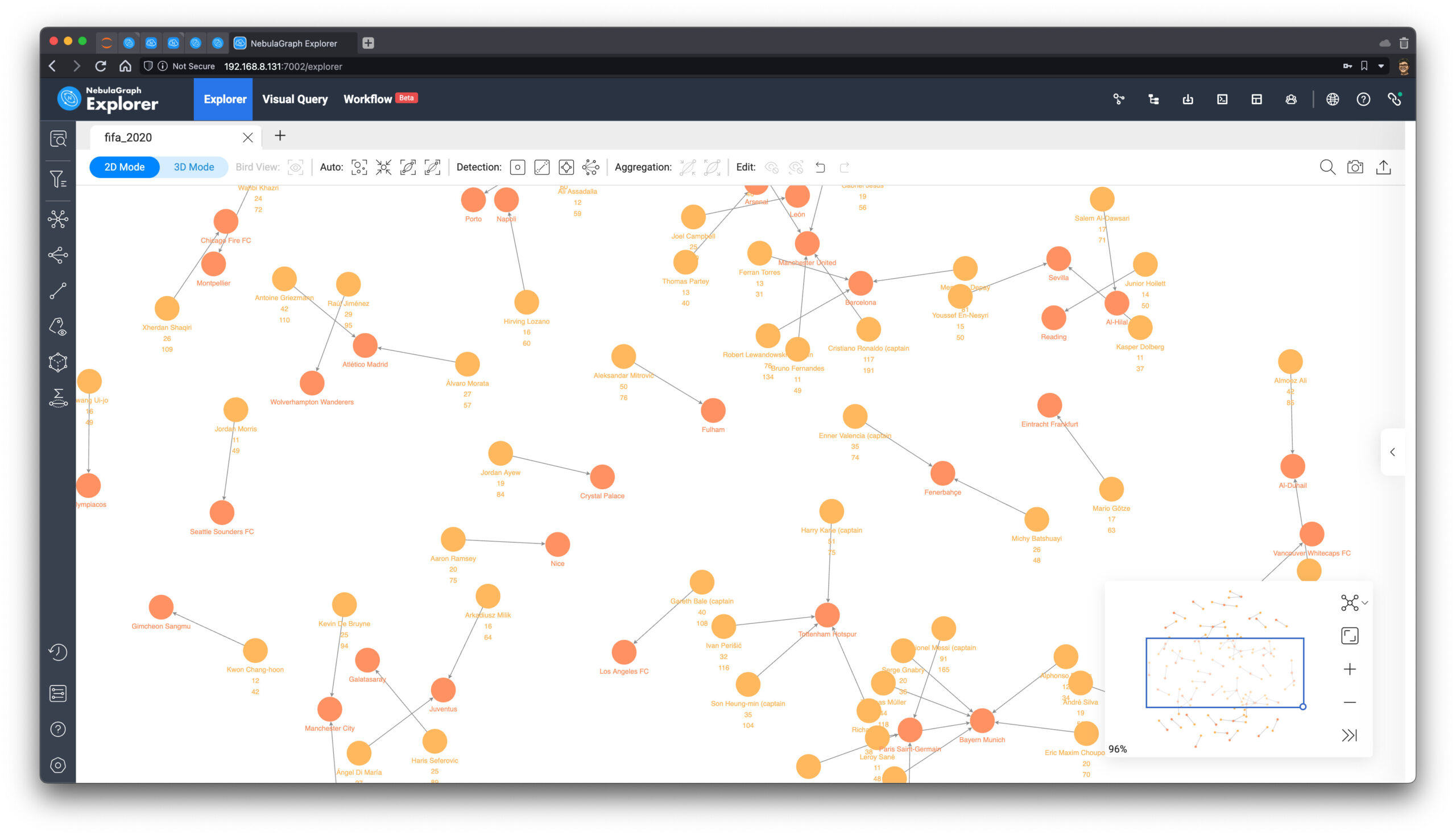Image resolution: width=1456 pixels, height=836 pixels.
Task: Open the task list icon in sidebar
Action: tap(58, 693)
